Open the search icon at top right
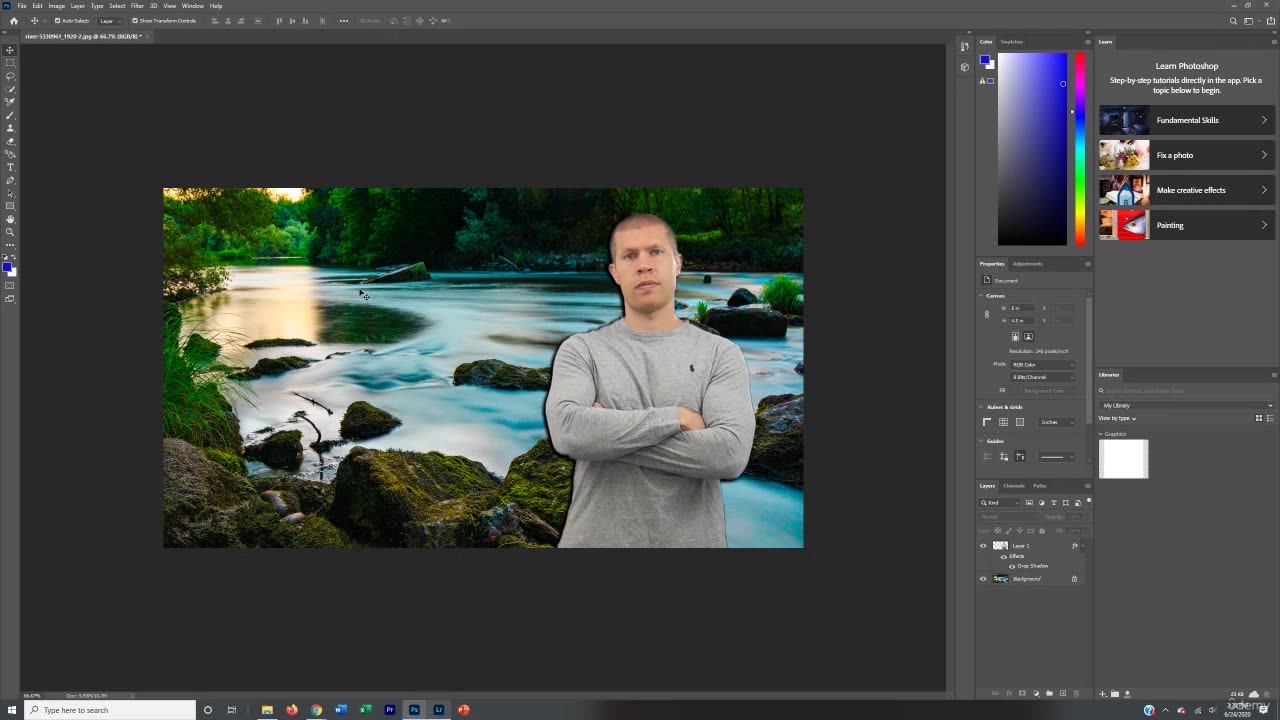This screenshot has height=720, width=1280. 1233,20
